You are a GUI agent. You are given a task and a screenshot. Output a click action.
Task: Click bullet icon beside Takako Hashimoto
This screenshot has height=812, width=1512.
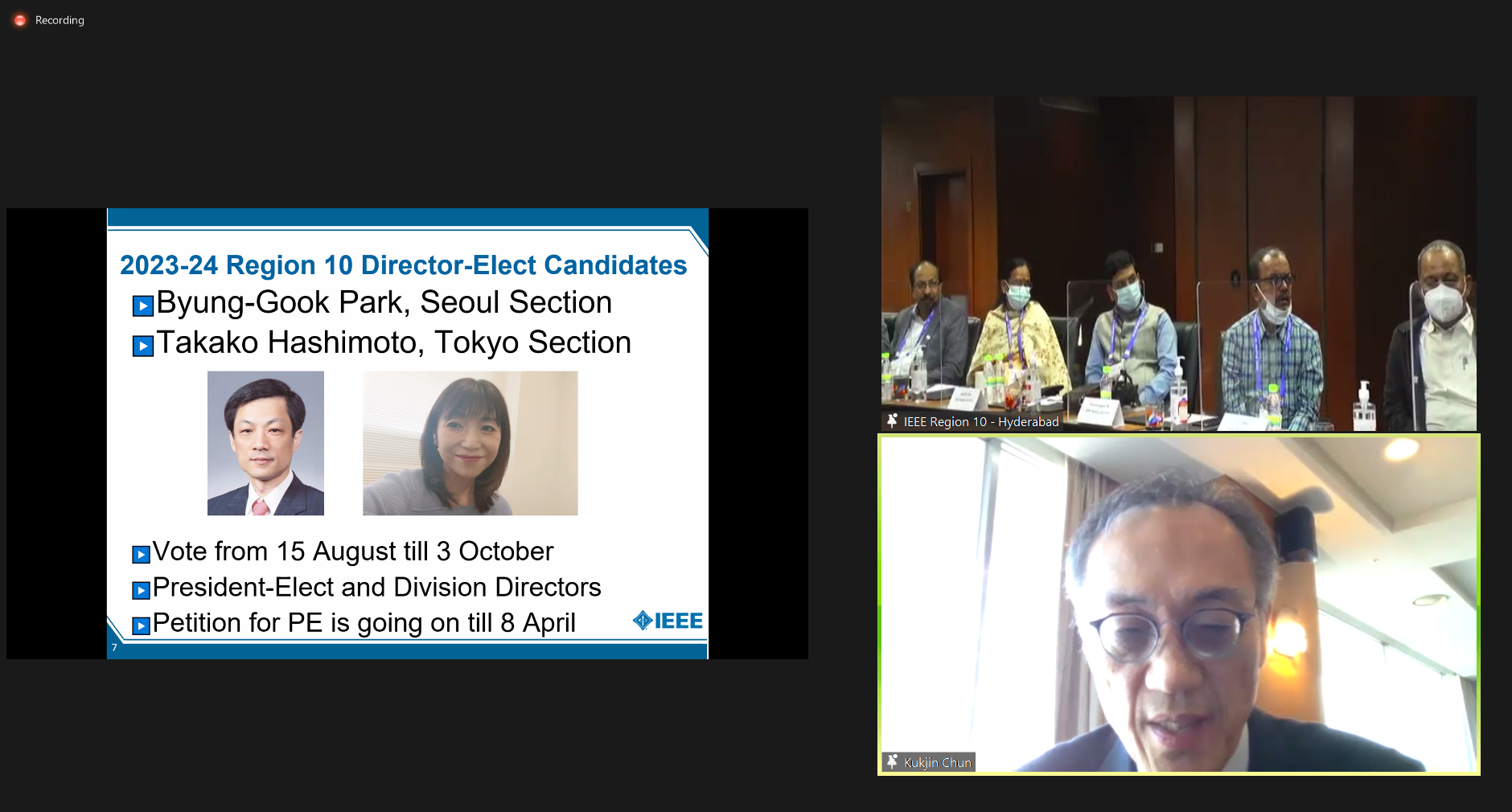[x=143, y=346]
